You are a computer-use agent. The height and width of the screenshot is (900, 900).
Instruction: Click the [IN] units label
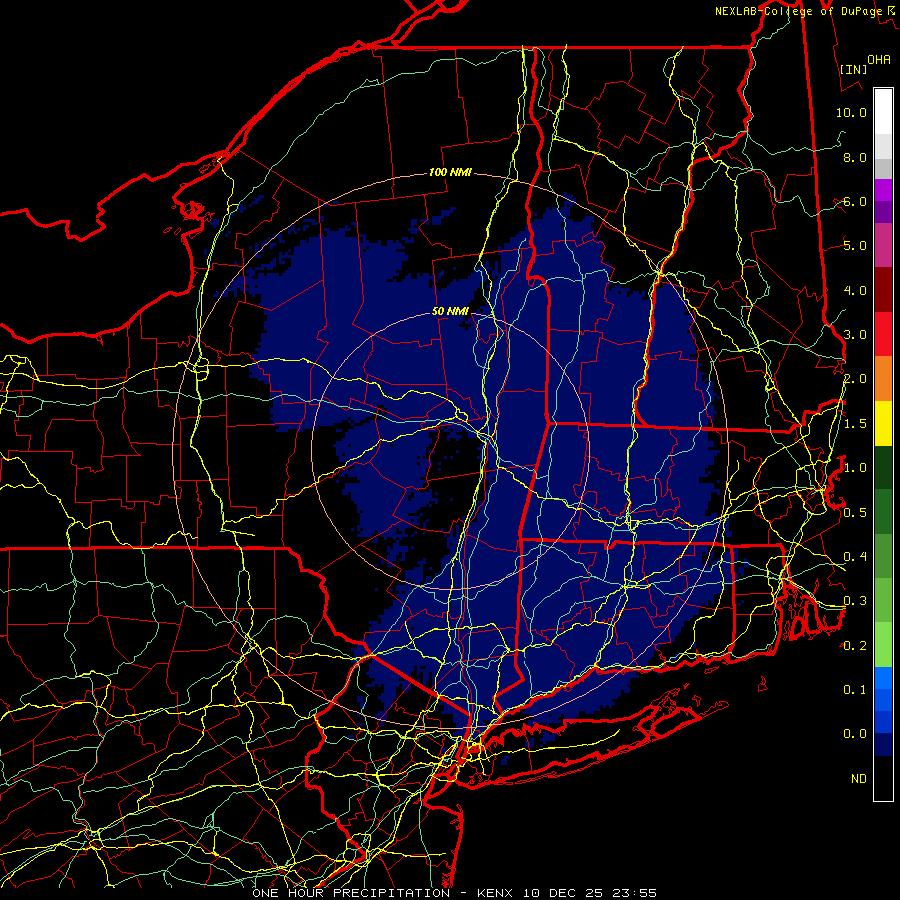[x=853, y=69]
